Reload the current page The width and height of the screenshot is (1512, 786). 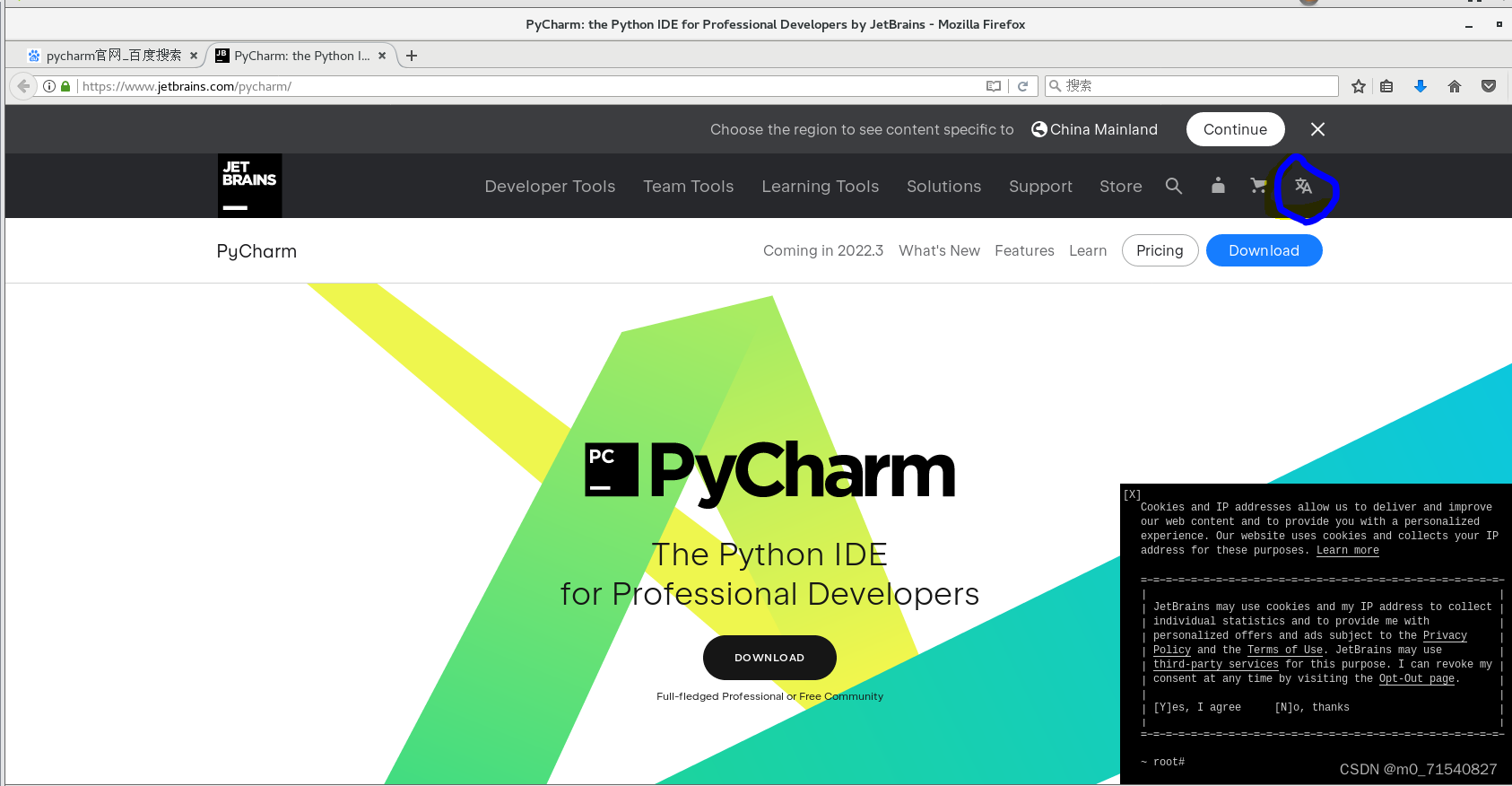click(1022, 86)
